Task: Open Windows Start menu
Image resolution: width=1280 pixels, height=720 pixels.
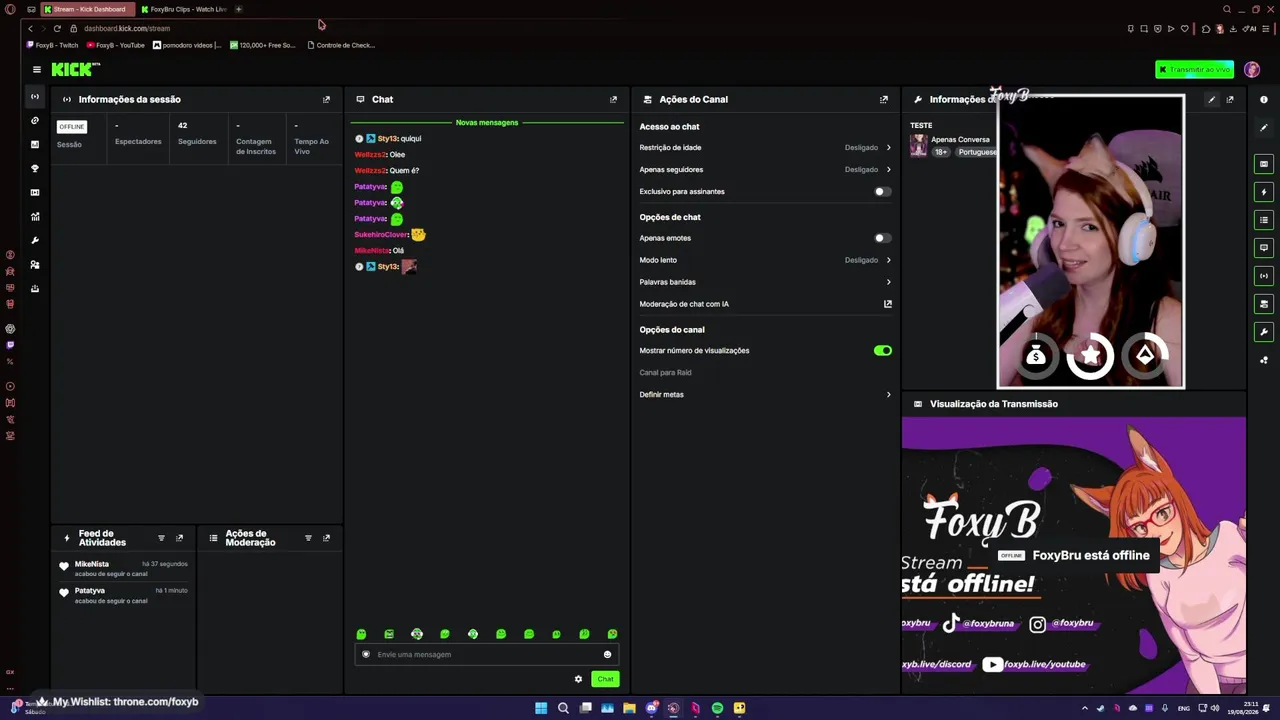Action: (541, 708)
